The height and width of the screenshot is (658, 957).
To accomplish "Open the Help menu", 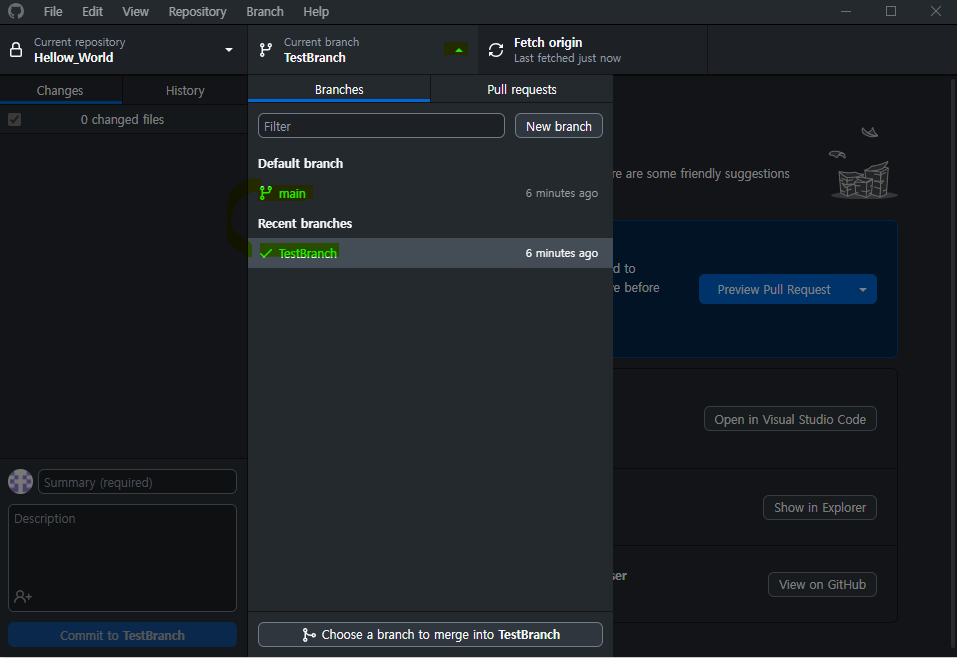I will 316,12.
